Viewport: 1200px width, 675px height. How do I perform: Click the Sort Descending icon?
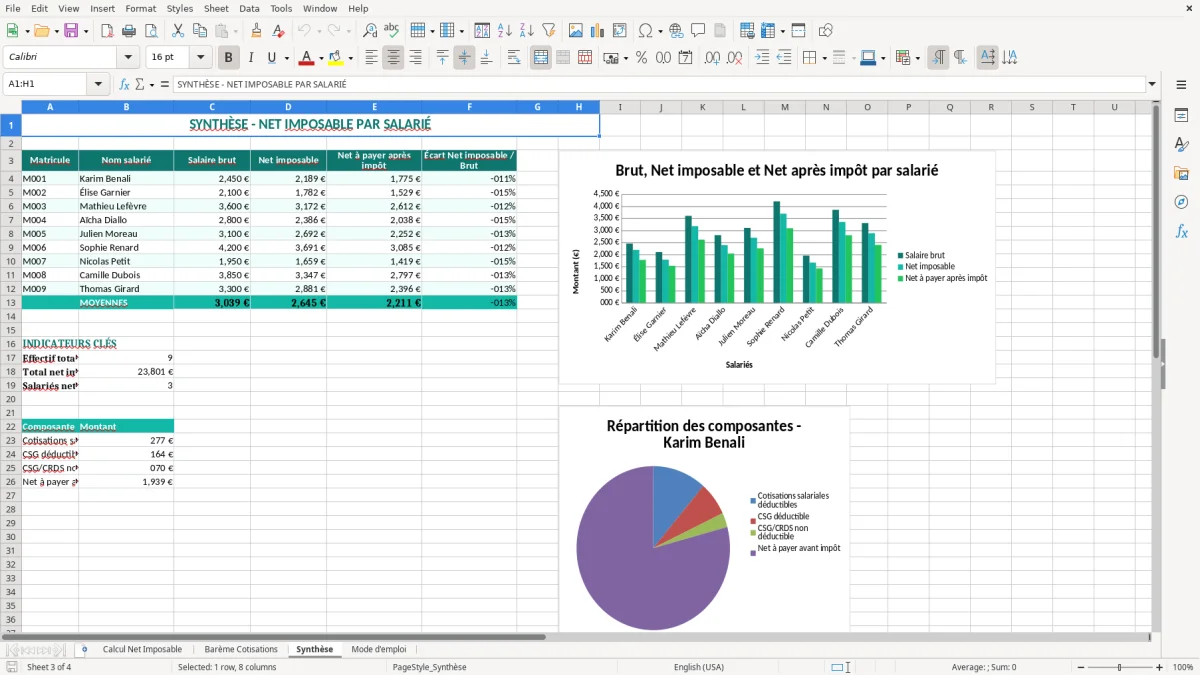(x=527, y=31)
